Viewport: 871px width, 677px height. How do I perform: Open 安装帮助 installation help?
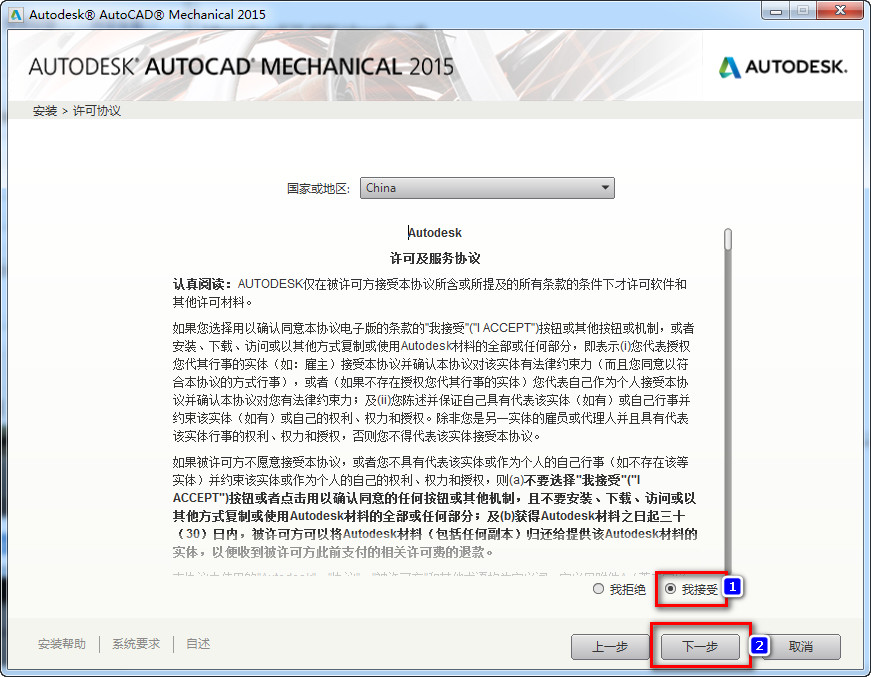tap(62, 643)
